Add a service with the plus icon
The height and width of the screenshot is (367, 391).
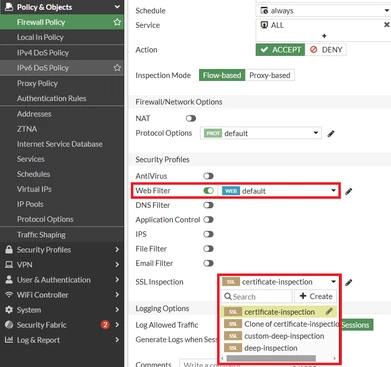click(324, 36)
